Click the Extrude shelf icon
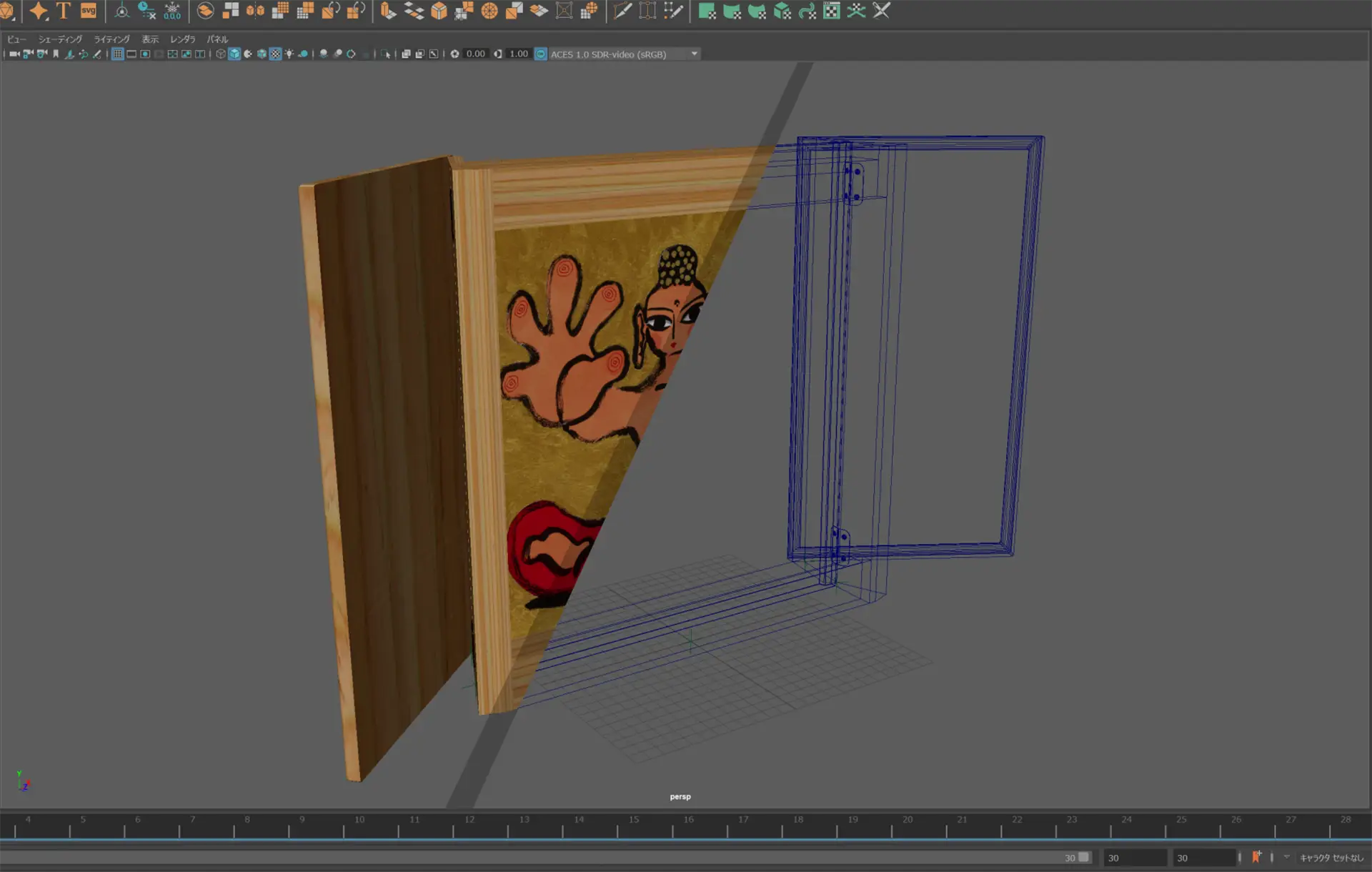Screen dimensions: 1372x872 click(x=387, y=11)
